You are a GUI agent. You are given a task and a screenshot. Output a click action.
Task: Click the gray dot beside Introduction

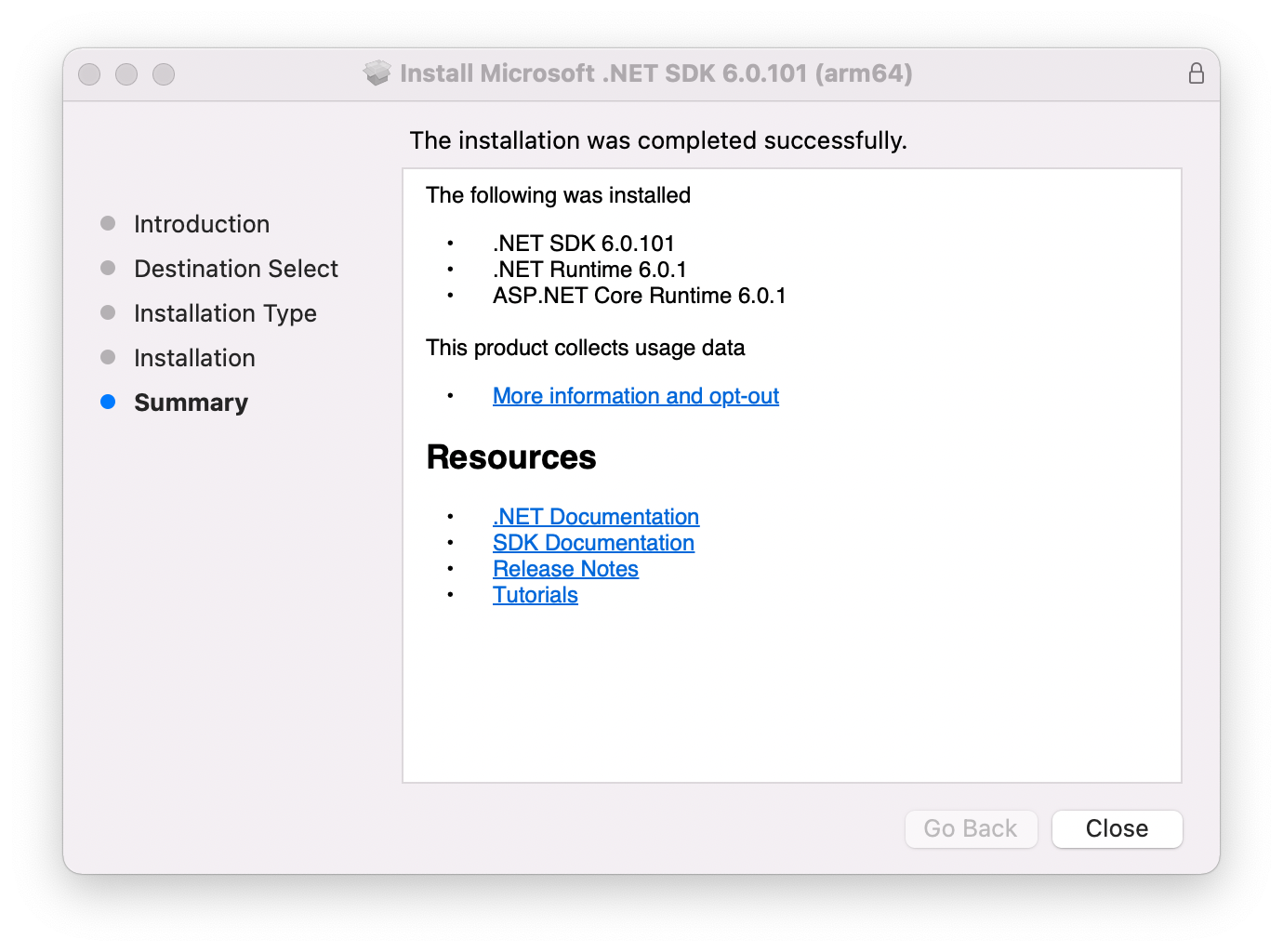coord(107,223)
